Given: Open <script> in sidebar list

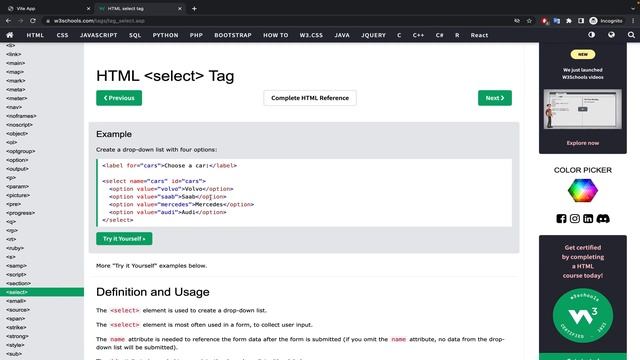Looking at the screenshot, I should coord(16,275).
